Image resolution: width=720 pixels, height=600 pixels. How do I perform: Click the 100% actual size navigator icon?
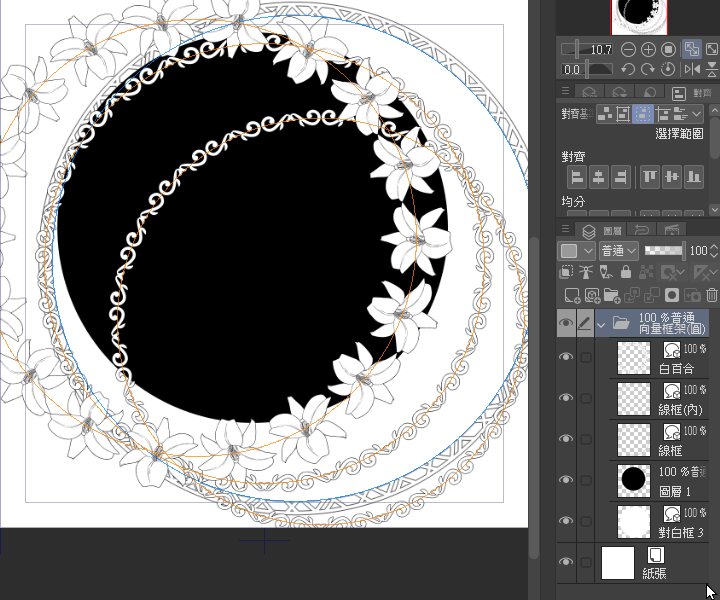click(x=669, y=49)
